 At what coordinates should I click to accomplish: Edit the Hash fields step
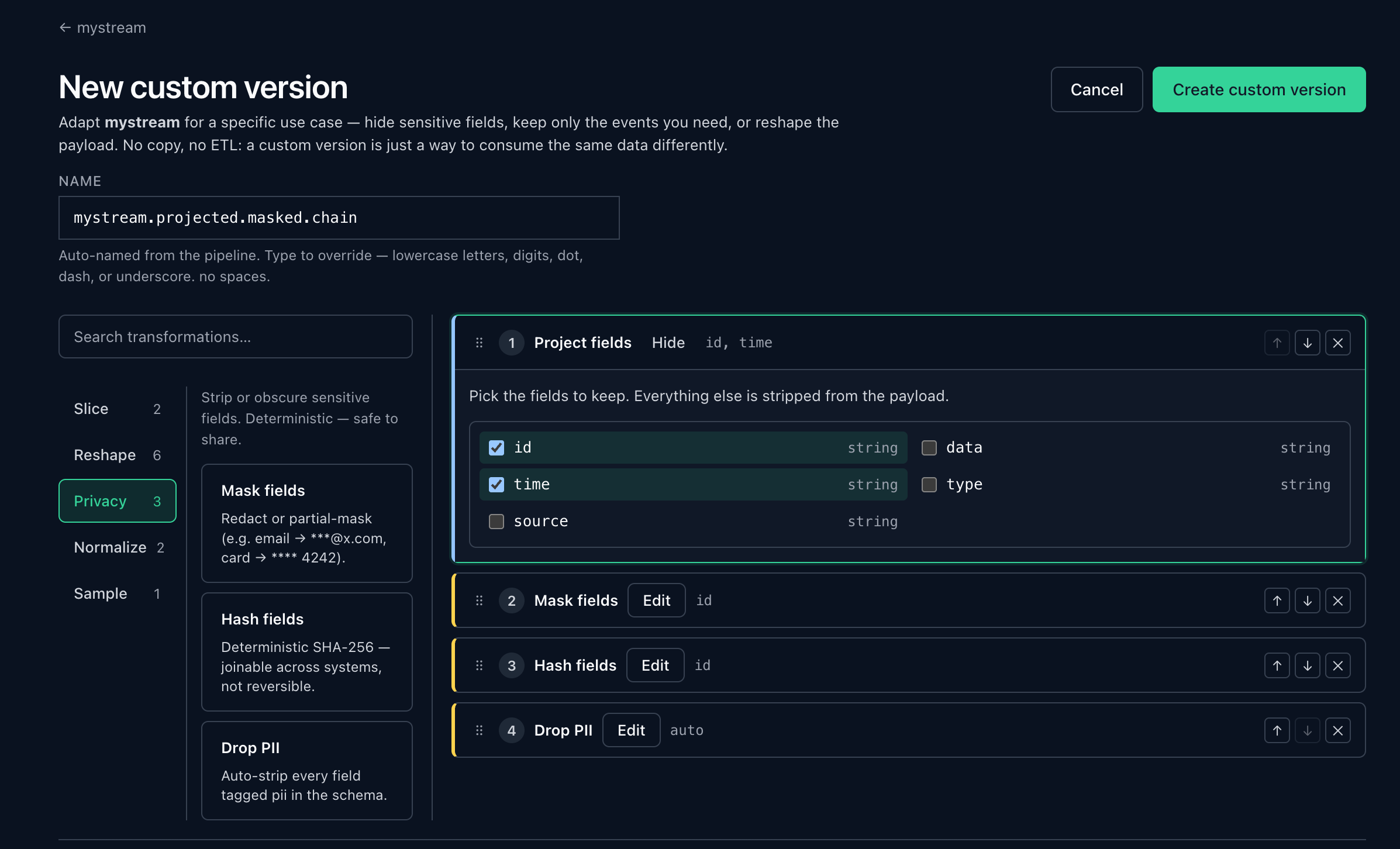[x=656, y=665]
